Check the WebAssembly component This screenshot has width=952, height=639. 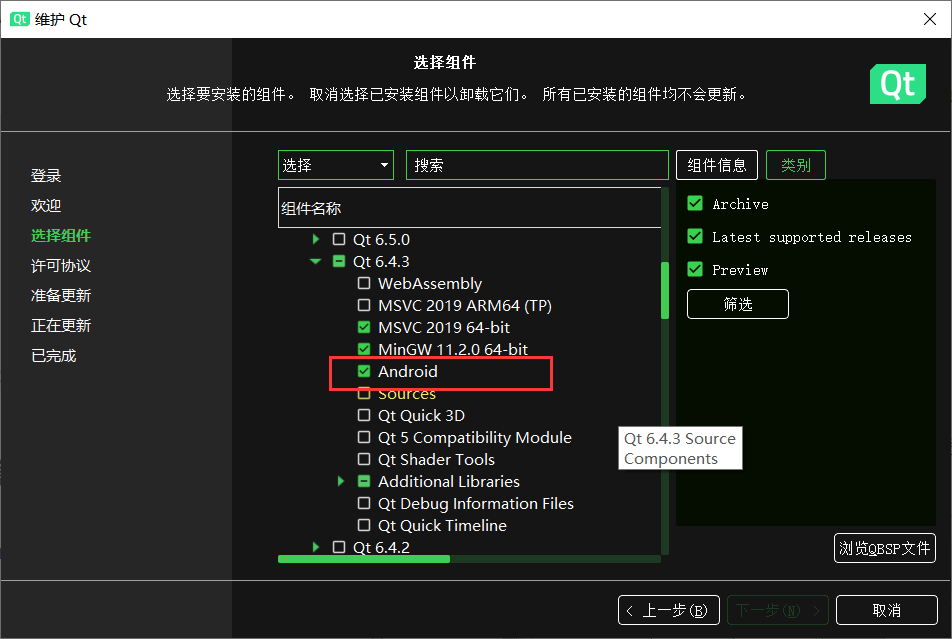tap(364, 283)
